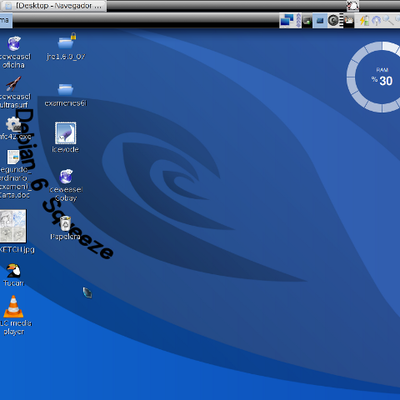400x400 pixels.
Task: Click the penguin icon on top bar
Action: [352, 5]
